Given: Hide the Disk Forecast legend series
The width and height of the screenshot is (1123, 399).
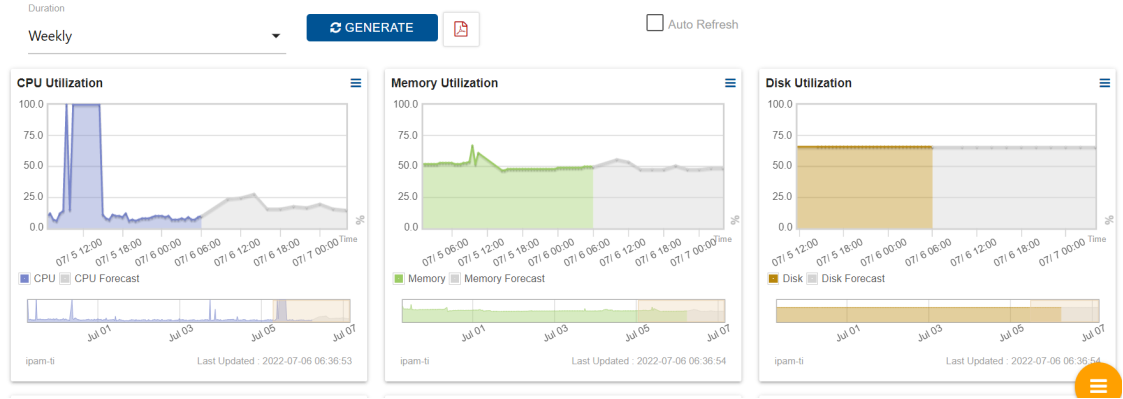Looking at the screenshot, I should (846, 278).
